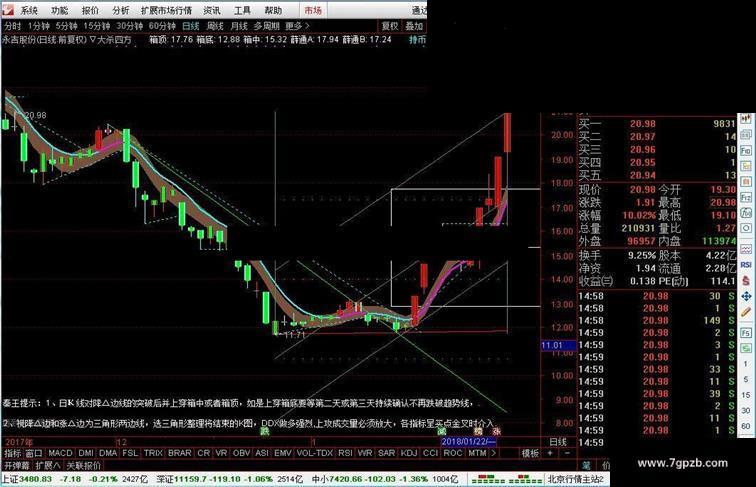756x487 pixels.
Task: Select the 月线 monthly period
Action: pos(239,26)
